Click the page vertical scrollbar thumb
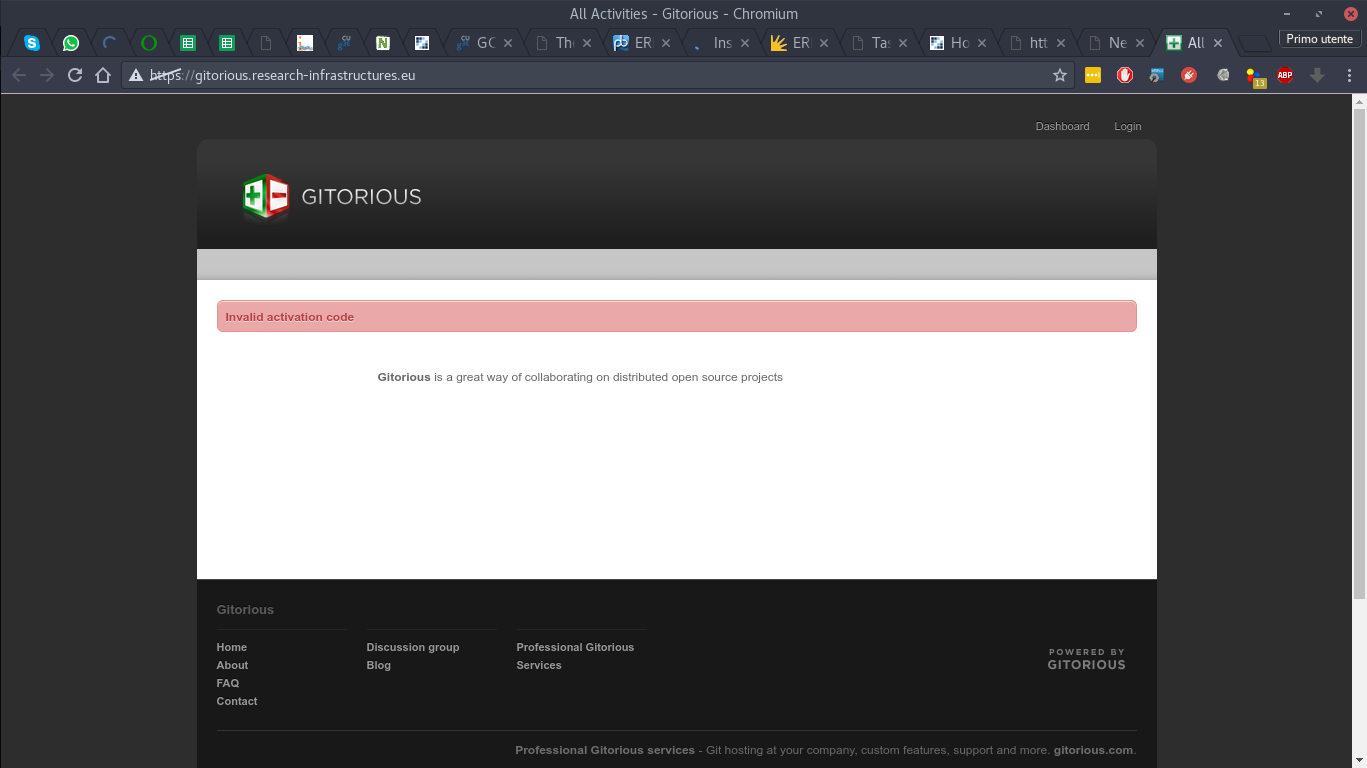Viewport: 1367px width, 768px height. pos(1359,353)
